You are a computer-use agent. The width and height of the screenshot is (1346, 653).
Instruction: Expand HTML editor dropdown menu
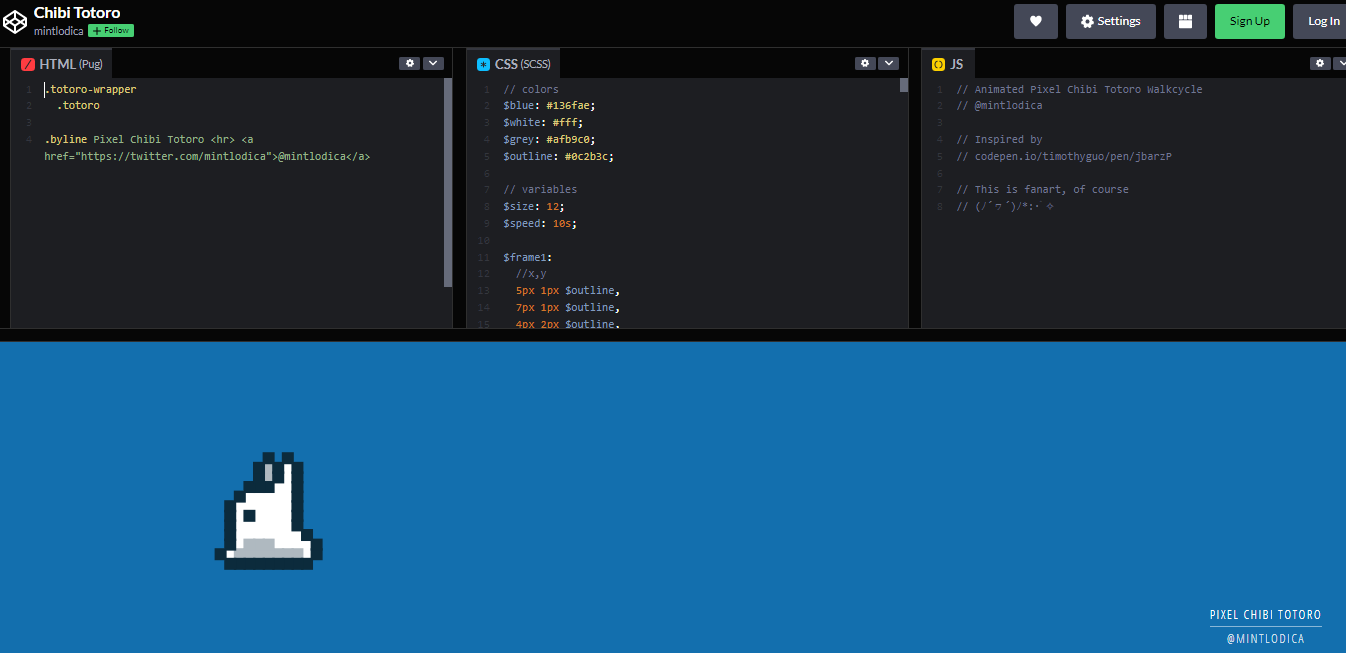[x=433, y=63]
